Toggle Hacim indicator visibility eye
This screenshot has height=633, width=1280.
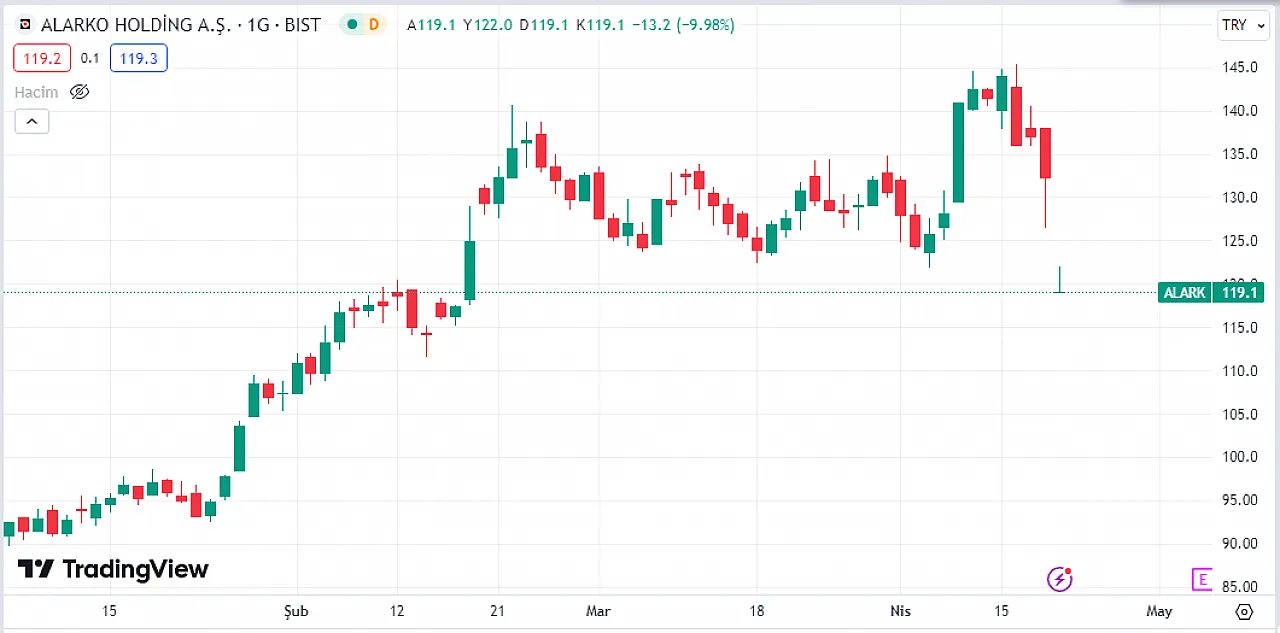pos(80,92)
